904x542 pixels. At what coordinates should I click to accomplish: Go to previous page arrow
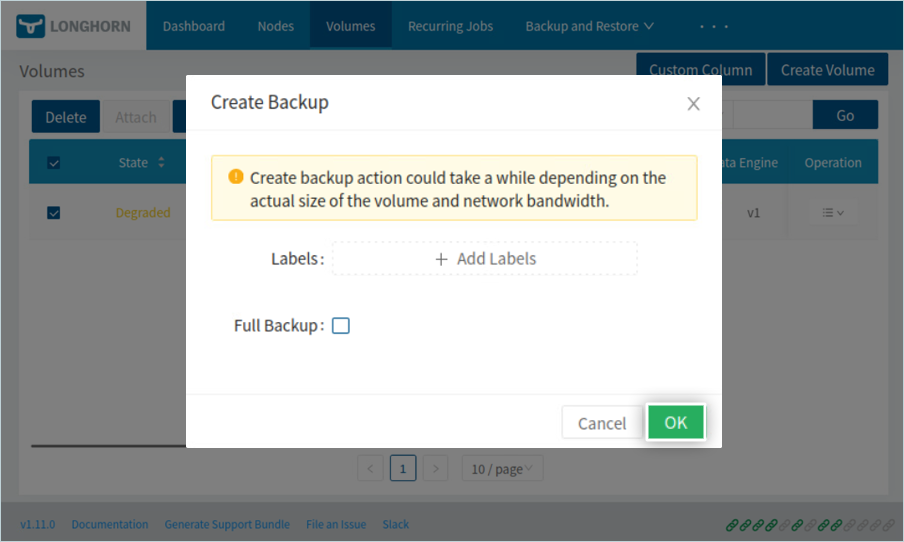(370, 468)
